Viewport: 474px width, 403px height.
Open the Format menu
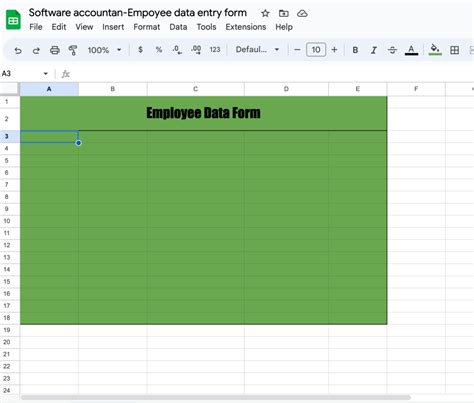point(147,27)
